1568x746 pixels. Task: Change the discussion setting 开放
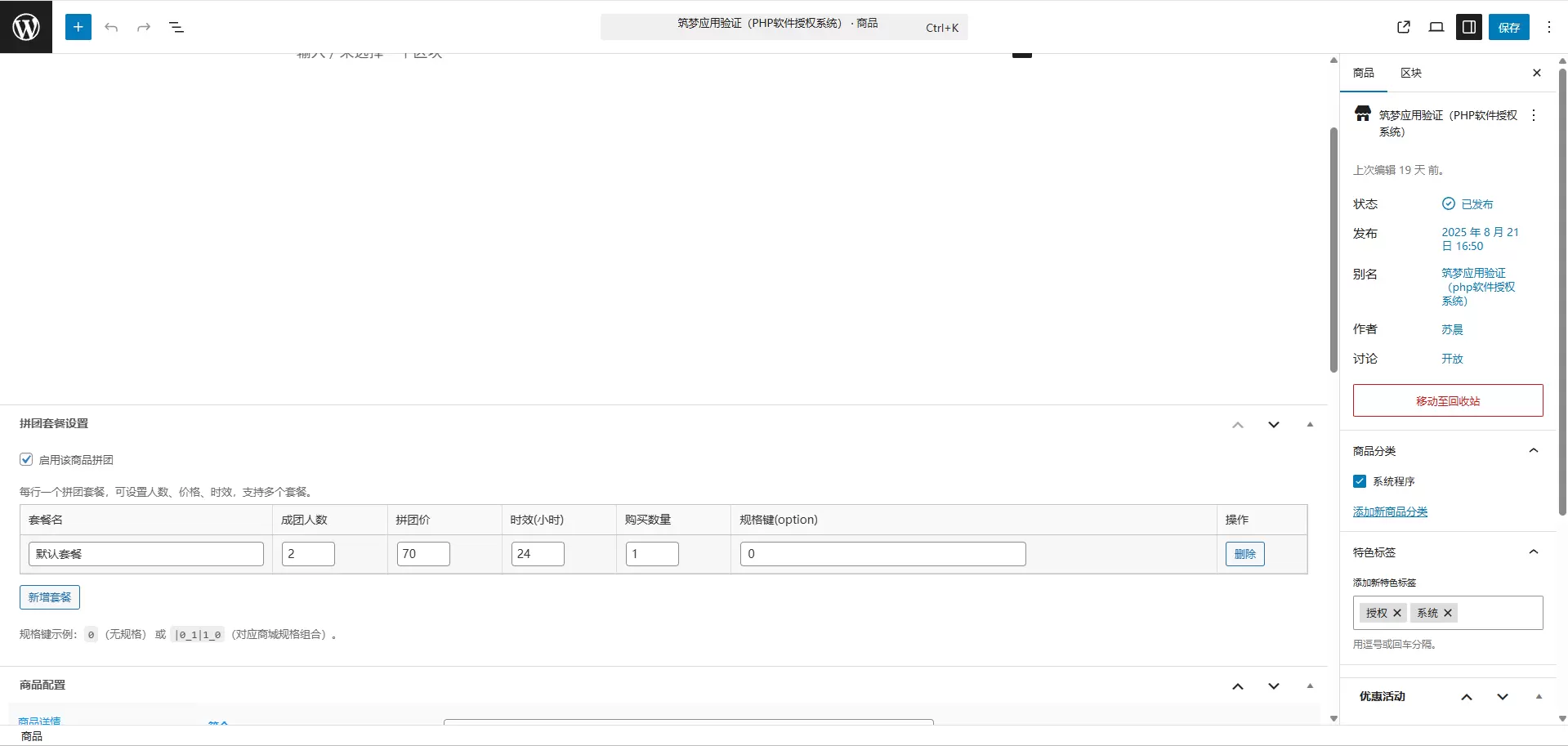[x=1452, y=359]
